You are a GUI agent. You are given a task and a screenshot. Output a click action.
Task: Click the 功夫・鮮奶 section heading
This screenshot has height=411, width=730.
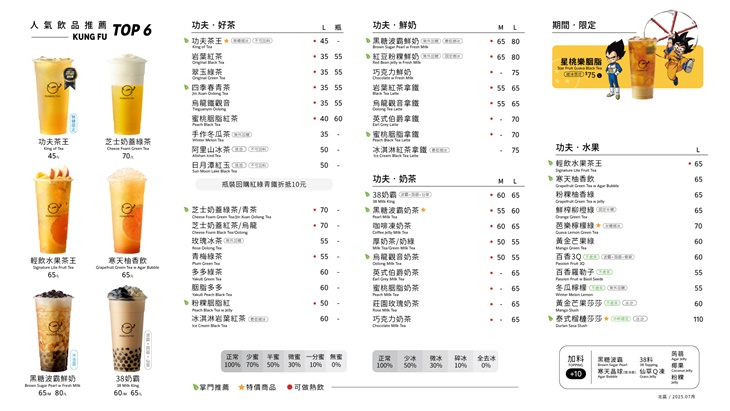pyautogui.click(x=394, y=25)
